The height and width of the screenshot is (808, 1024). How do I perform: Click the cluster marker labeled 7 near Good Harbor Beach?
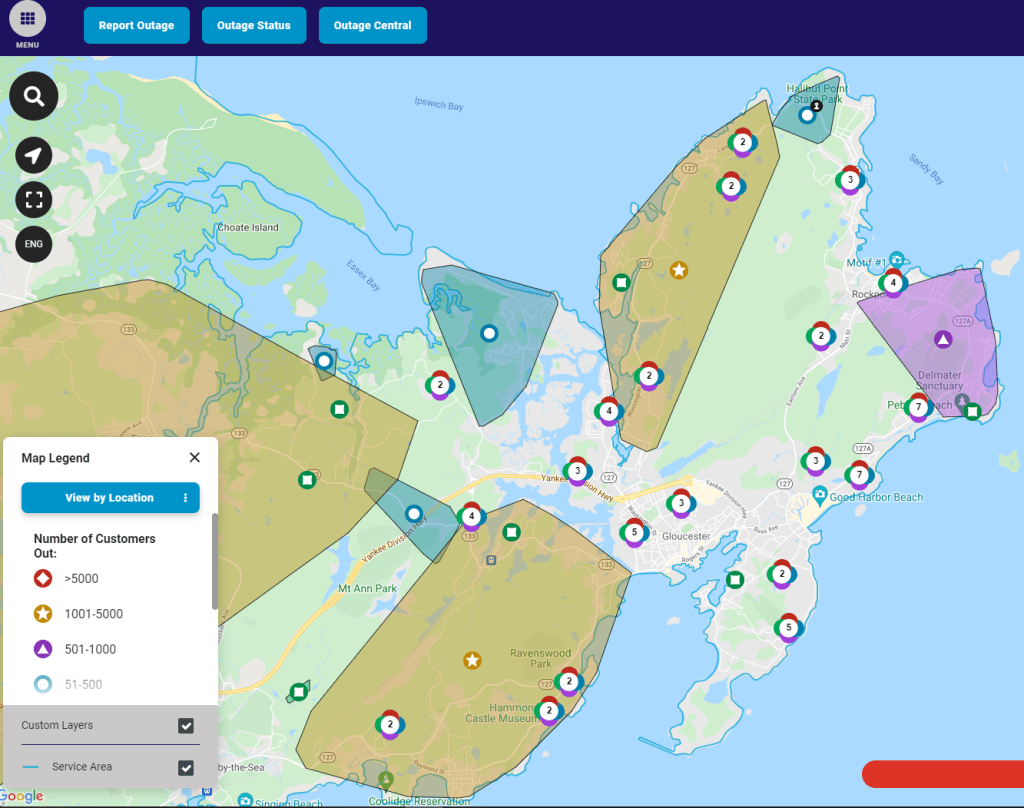pyautogui.click(x=858, y=475)
